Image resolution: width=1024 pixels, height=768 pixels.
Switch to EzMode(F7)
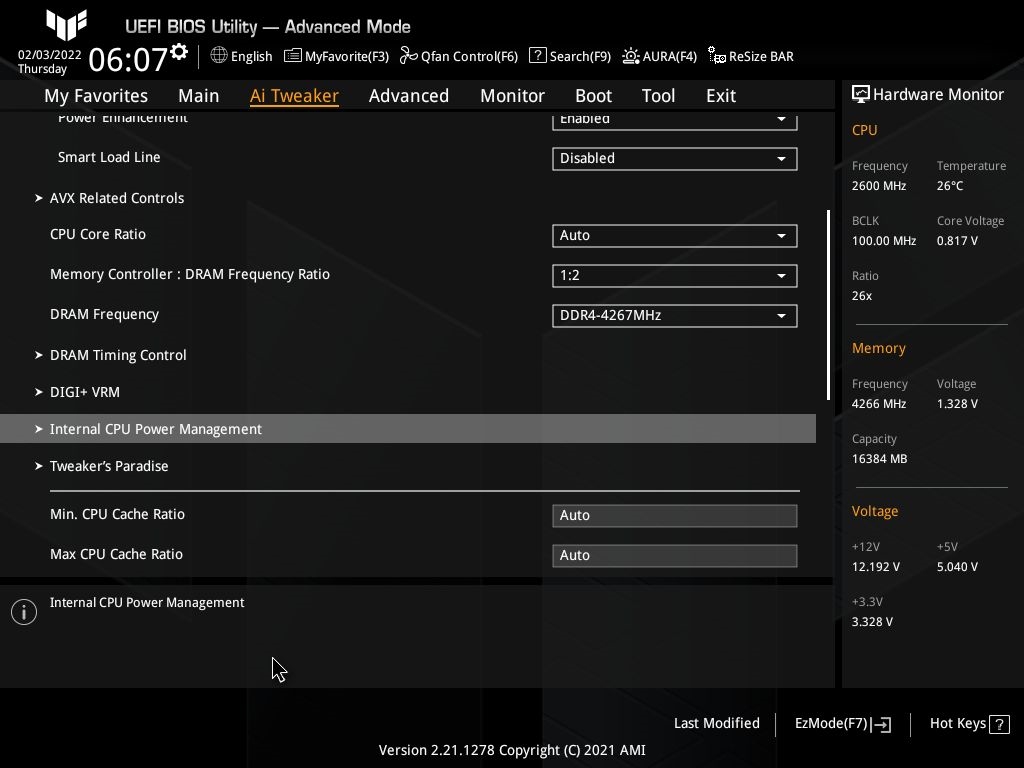(843, 724)
